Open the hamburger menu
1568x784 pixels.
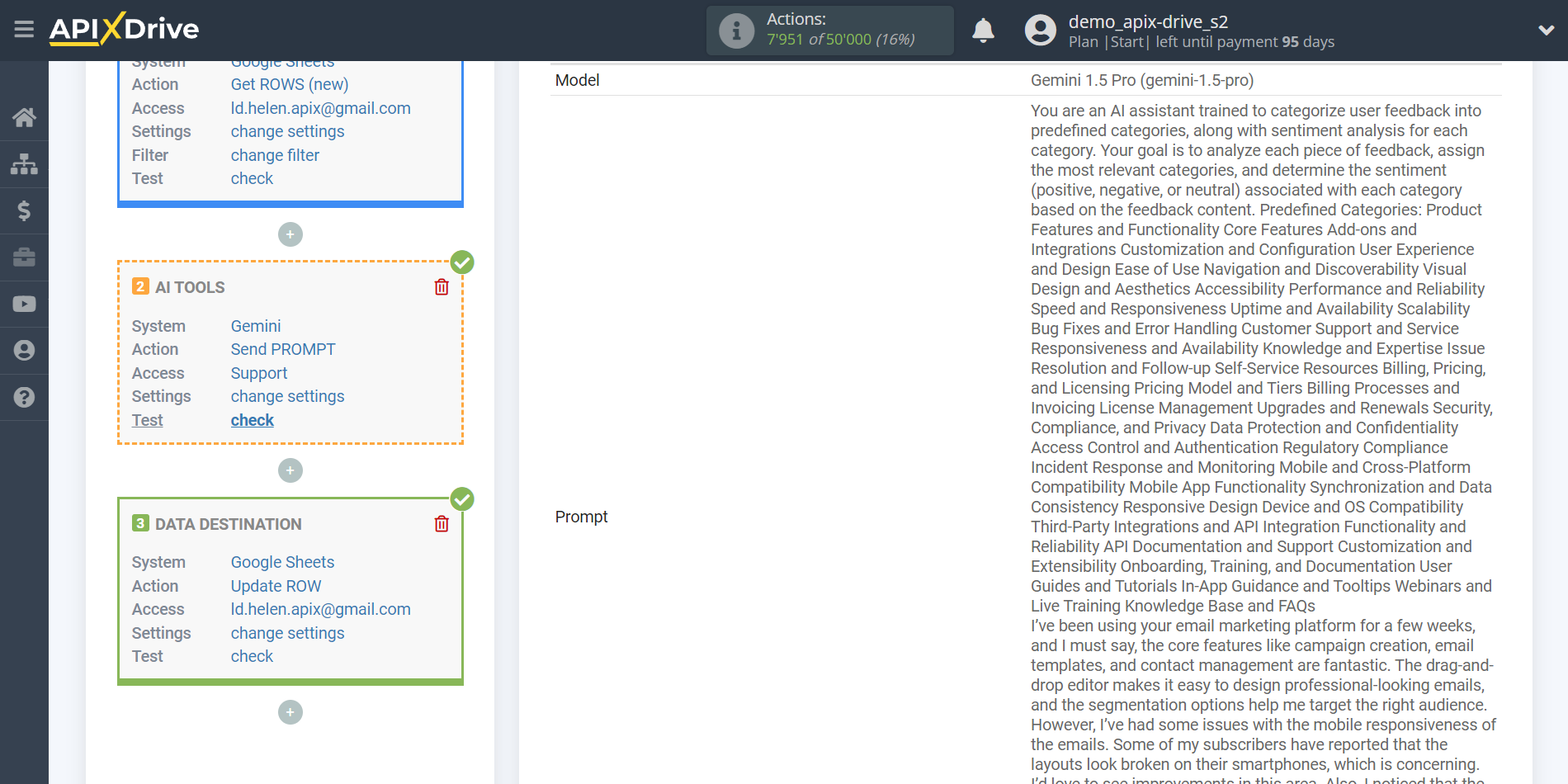click(x=24, y=30)
